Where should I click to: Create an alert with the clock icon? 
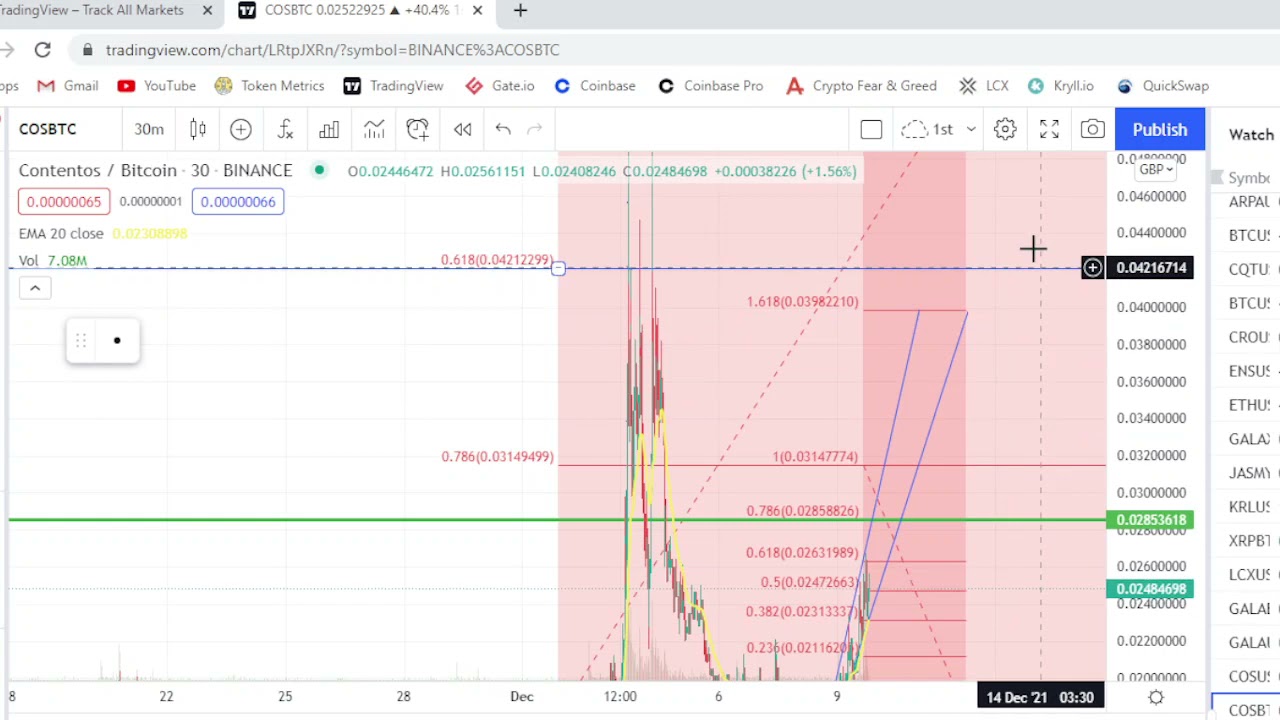[x=418, y=129]
